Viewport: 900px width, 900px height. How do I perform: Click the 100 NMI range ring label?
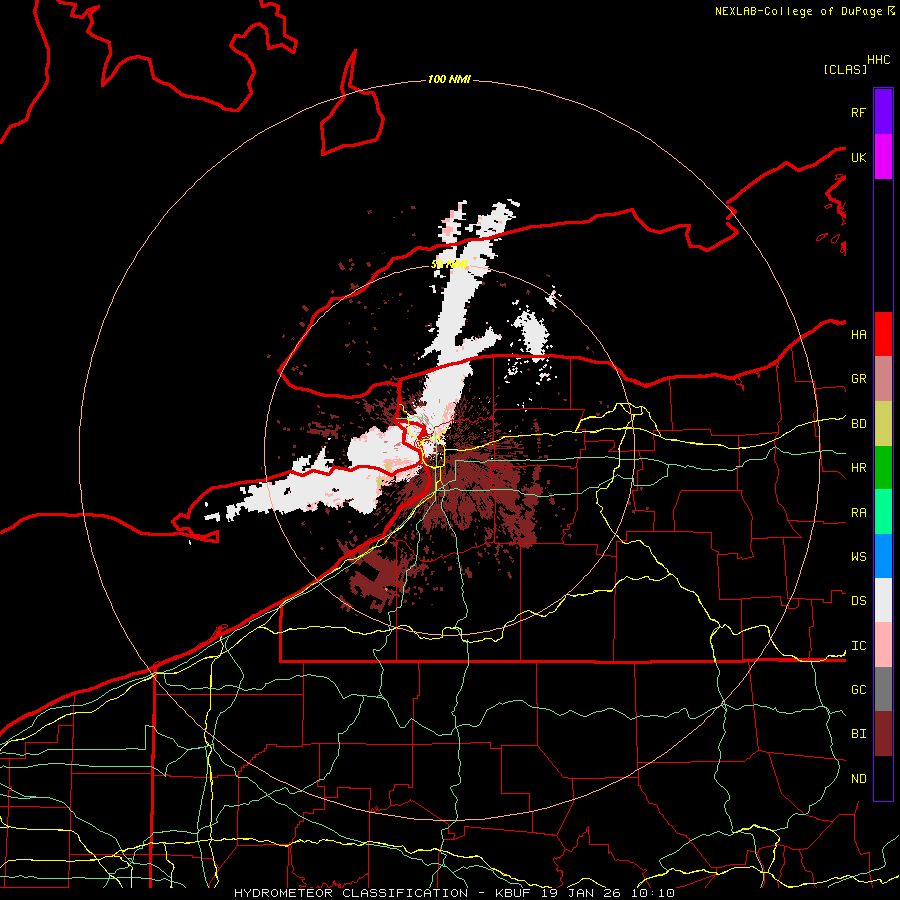tap(449, 79)
